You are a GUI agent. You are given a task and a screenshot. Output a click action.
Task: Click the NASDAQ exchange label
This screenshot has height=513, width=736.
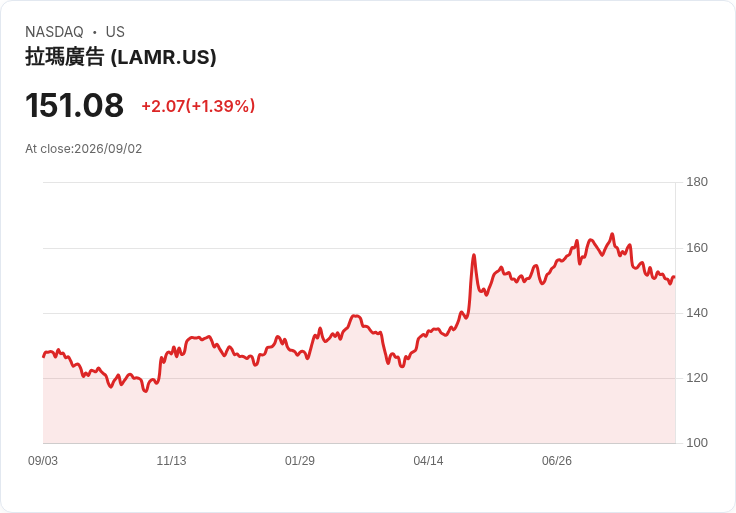point(54,32)
